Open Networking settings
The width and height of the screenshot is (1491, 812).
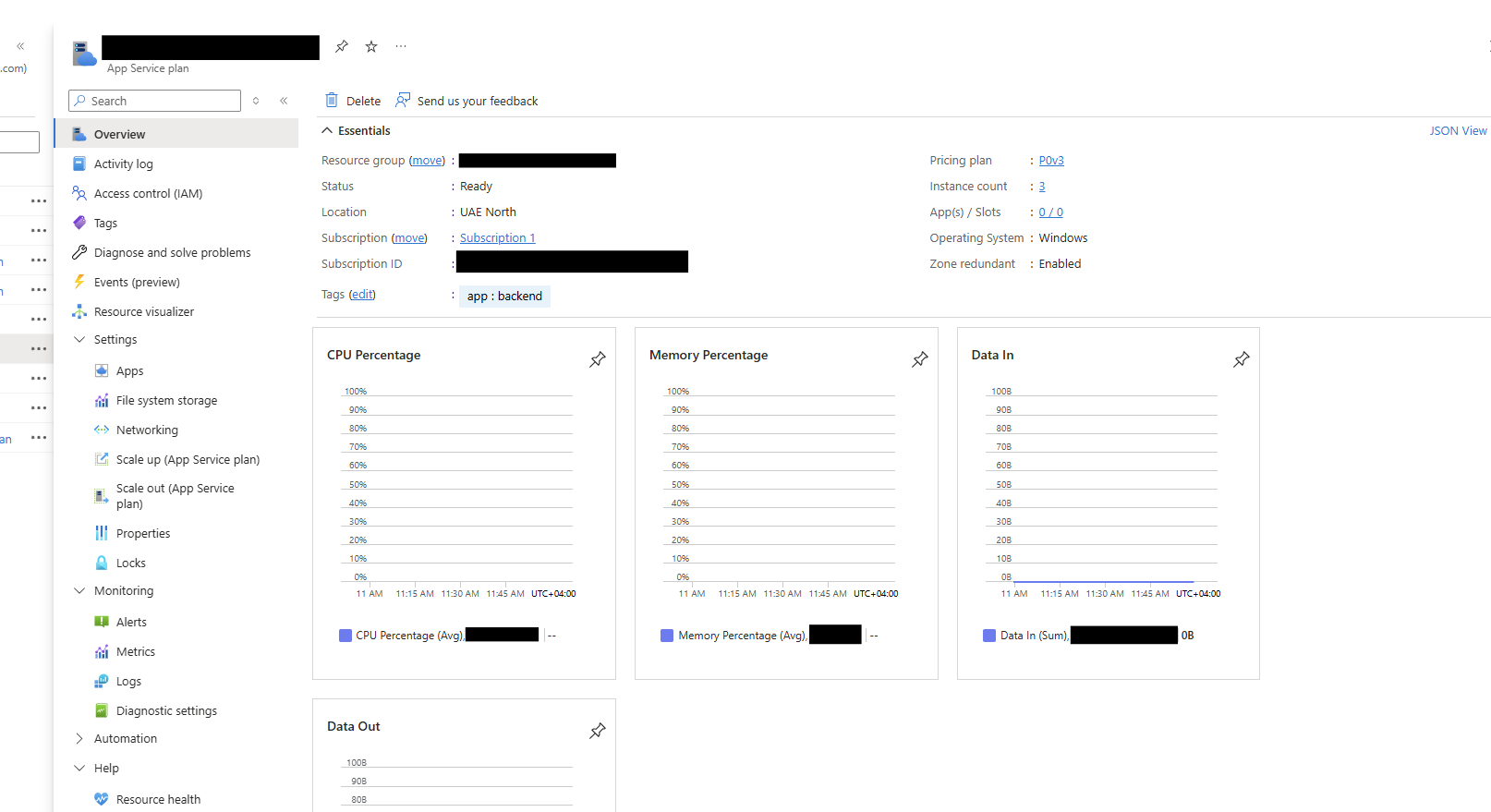(x=147, y=430)
